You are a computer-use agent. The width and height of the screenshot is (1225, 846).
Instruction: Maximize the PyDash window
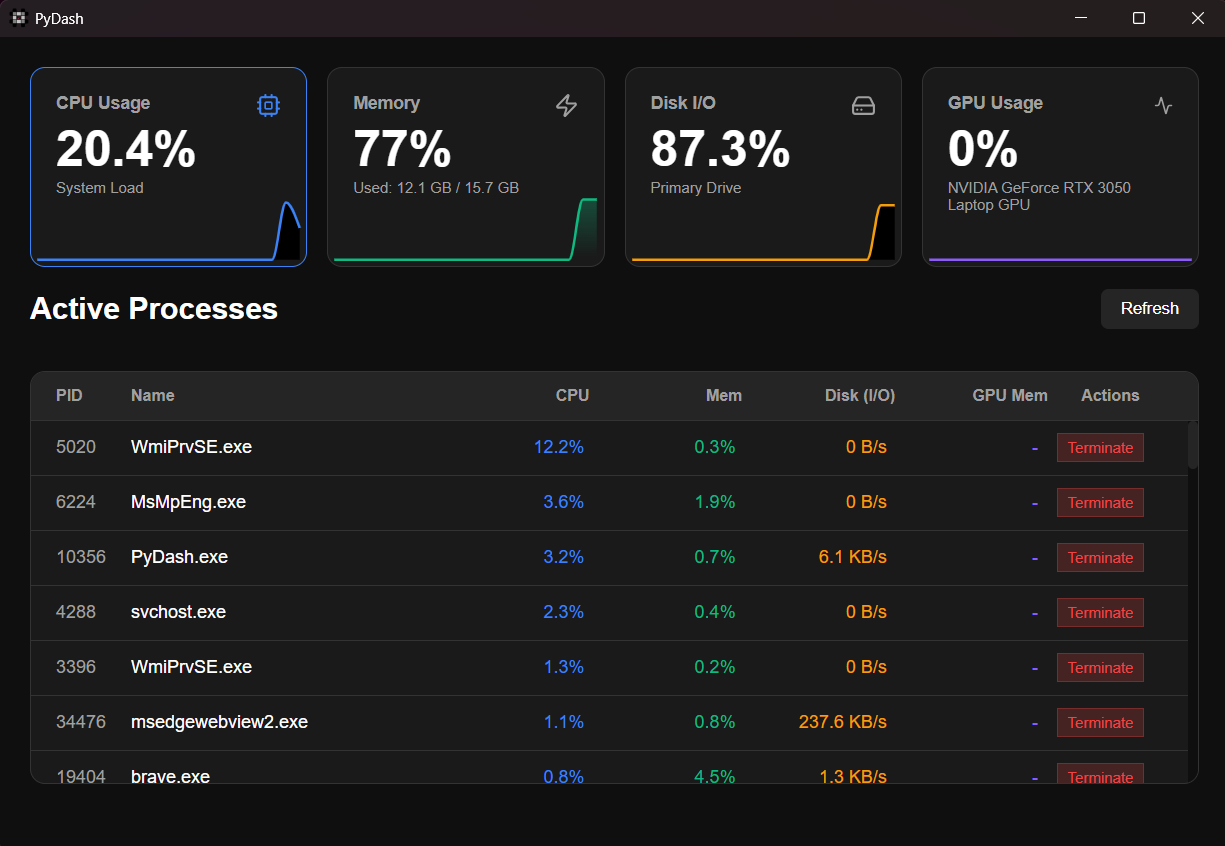click(1138, 18)
